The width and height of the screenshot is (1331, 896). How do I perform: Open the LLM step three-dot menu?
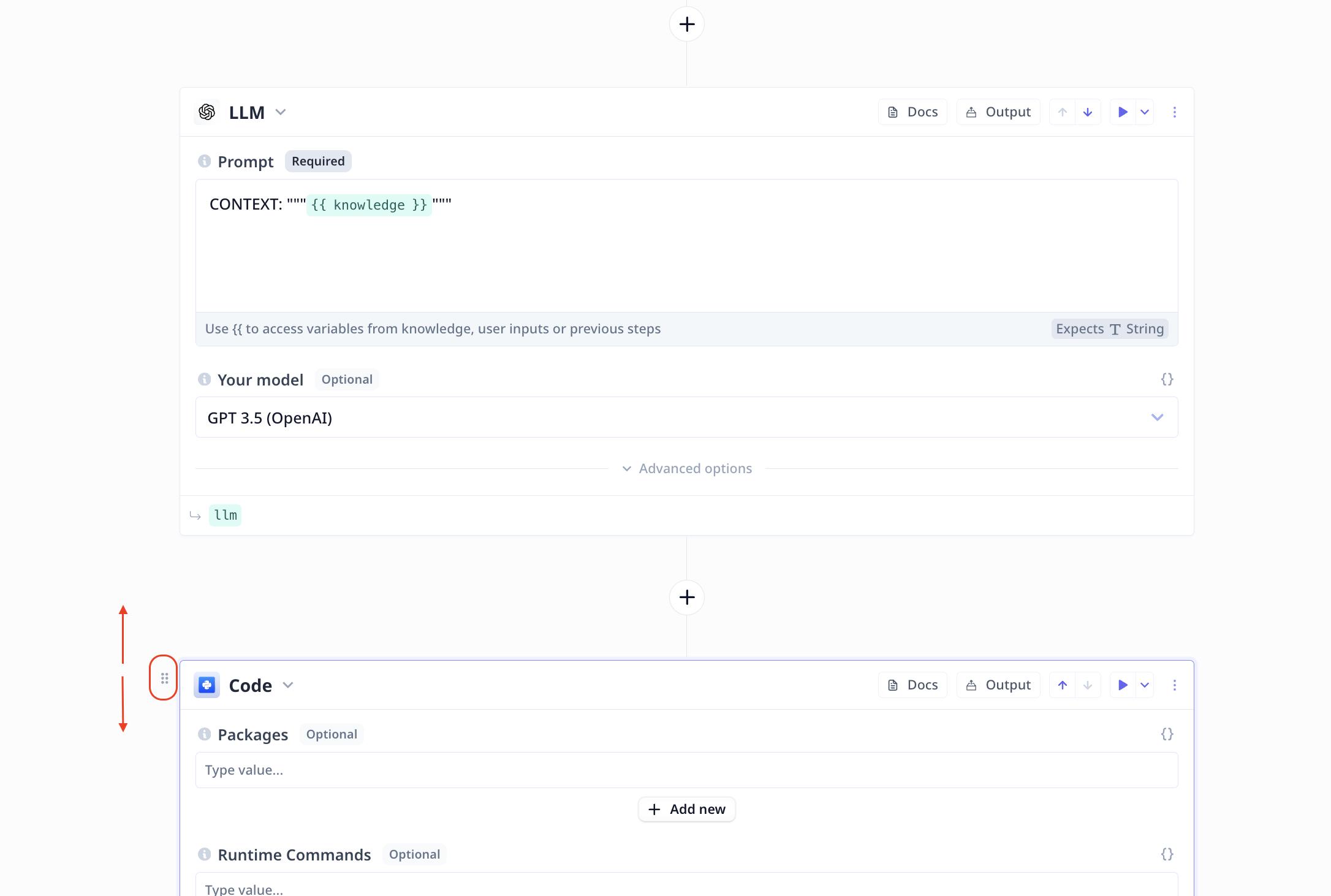[x=1174, y=112]
